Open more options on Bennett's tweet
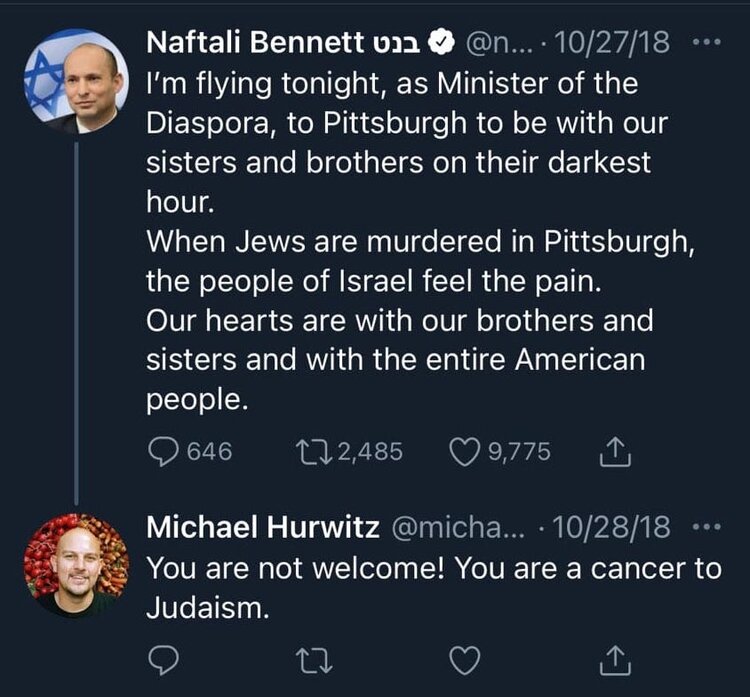The height and width of the screenshot is (697, 750). tap(706, 43)
